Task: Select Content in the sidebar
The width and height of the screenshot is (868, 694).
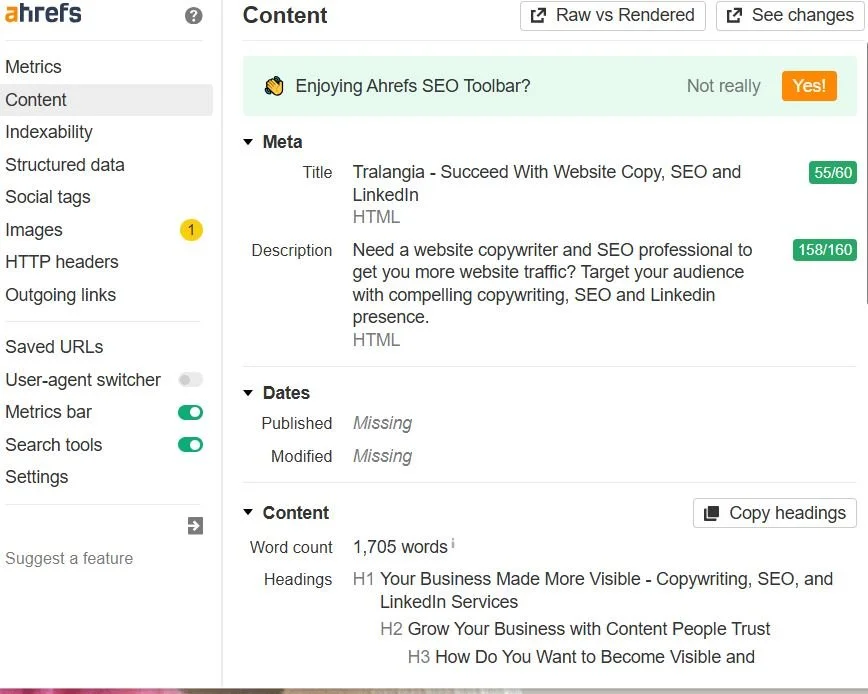Action: 106,100
